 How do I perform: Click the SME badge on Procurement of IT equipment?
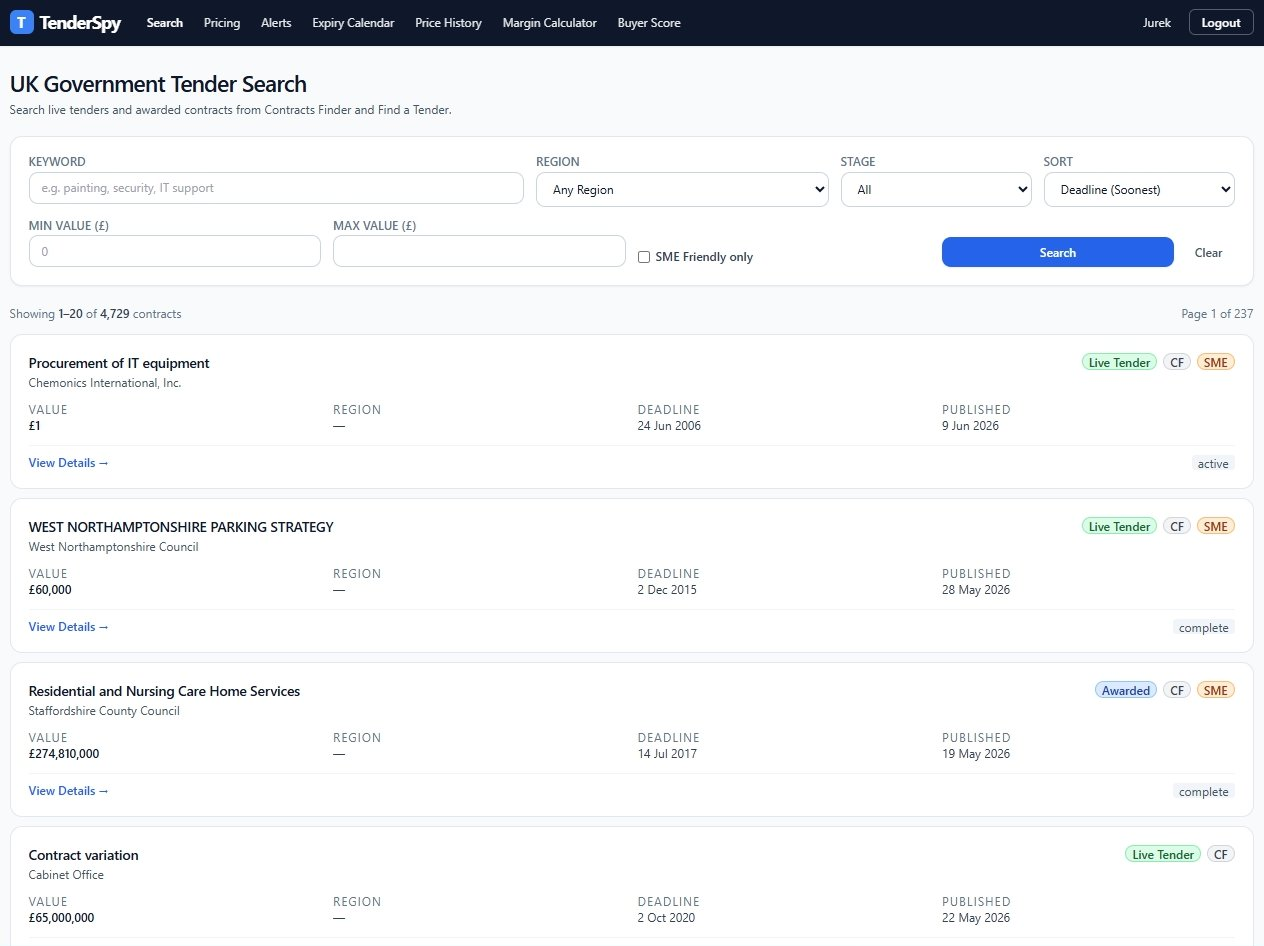(1215, 362)
